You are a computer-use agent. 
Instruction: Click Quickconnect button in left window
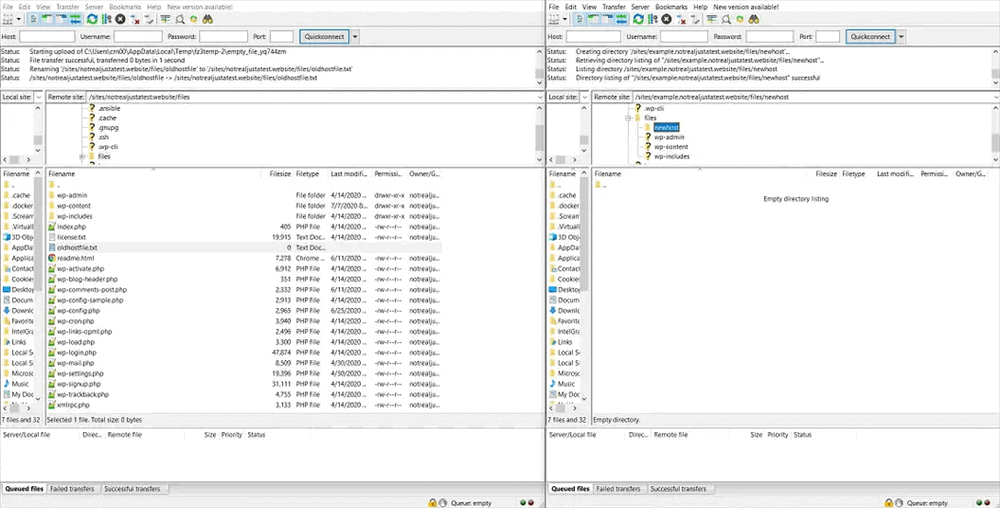click(322, 36)
